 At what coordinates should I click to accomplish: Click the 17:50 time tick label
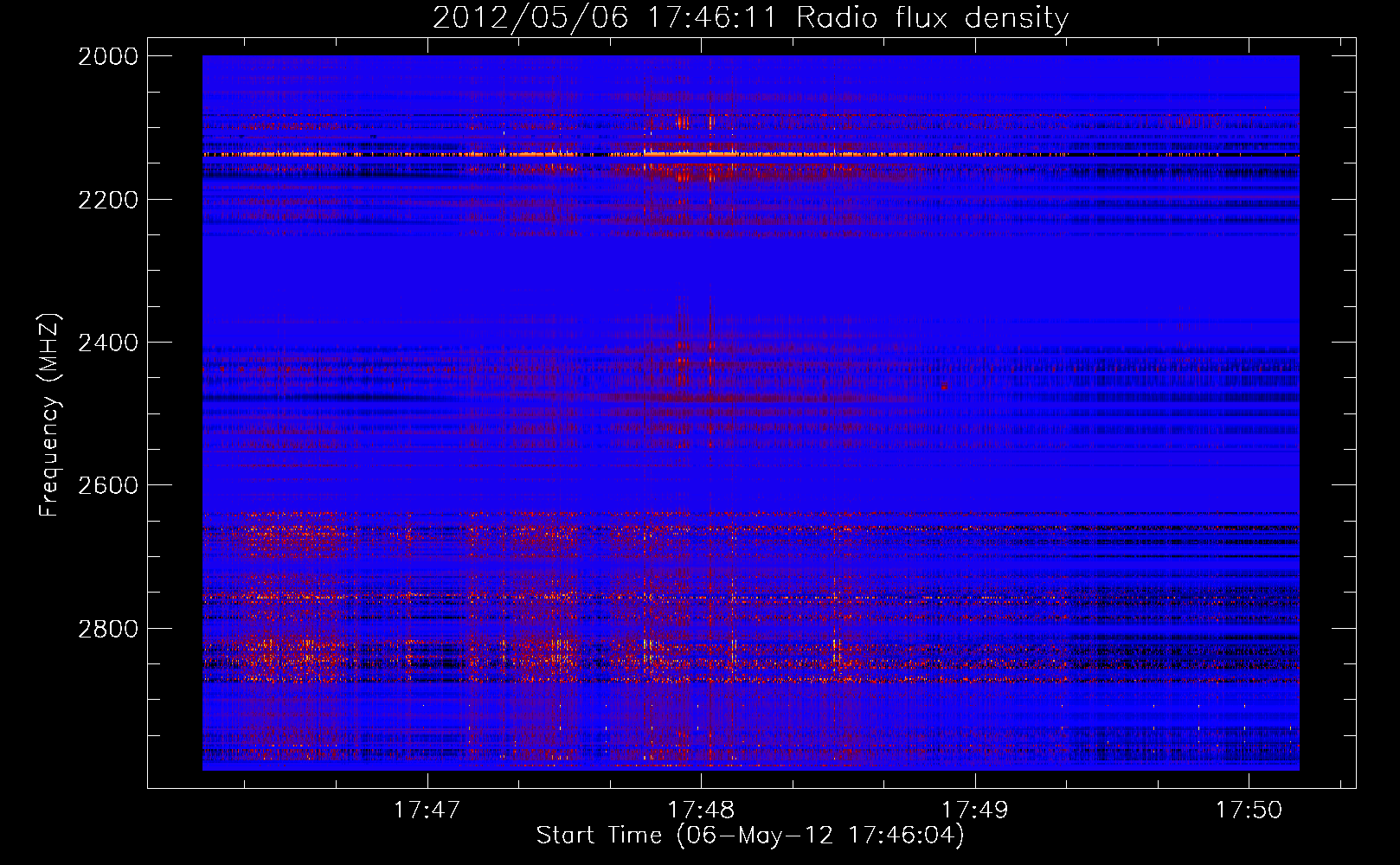[x=1249, y=810]
